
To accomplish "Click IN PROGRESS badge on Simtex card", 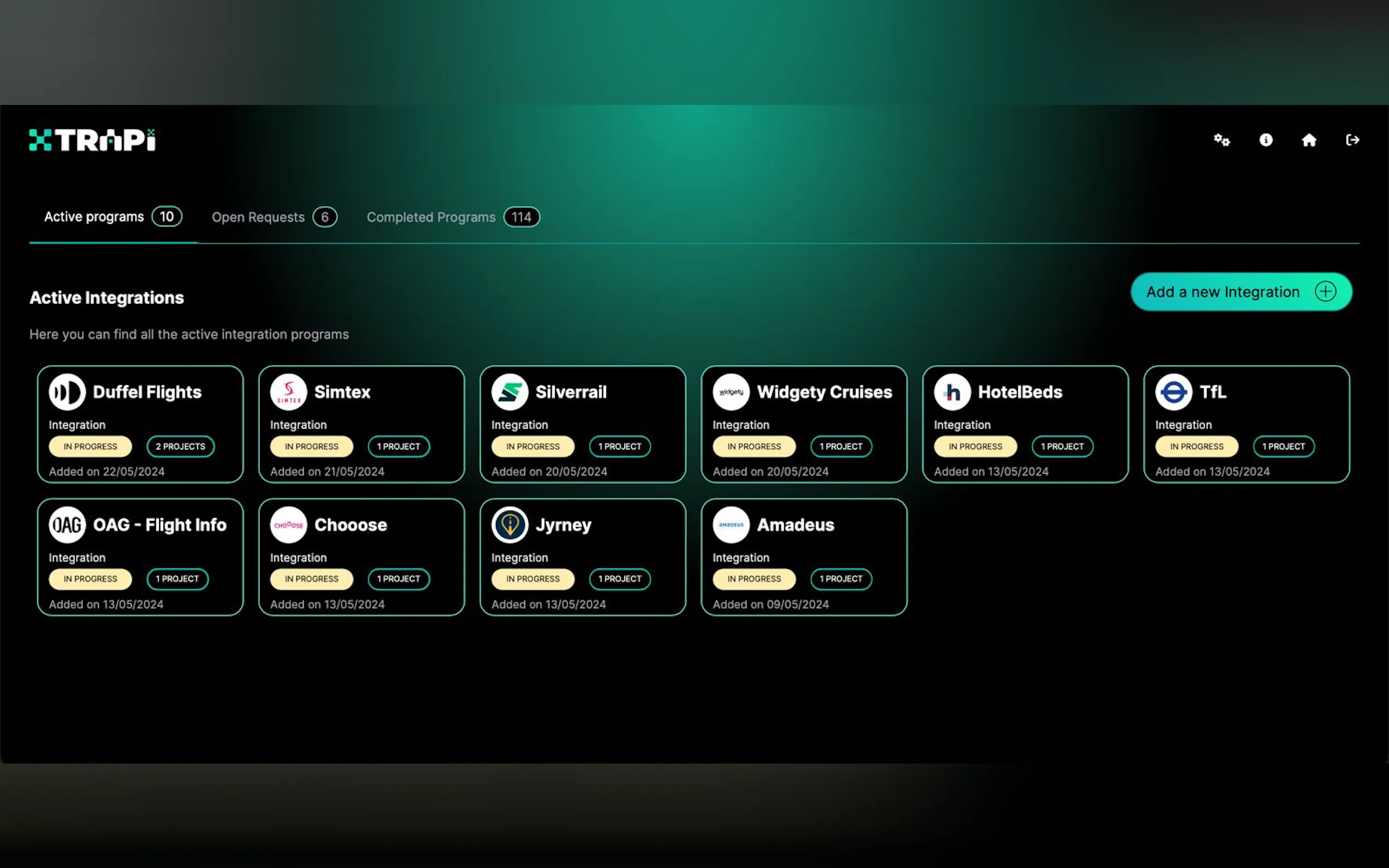I will [311, 447].
